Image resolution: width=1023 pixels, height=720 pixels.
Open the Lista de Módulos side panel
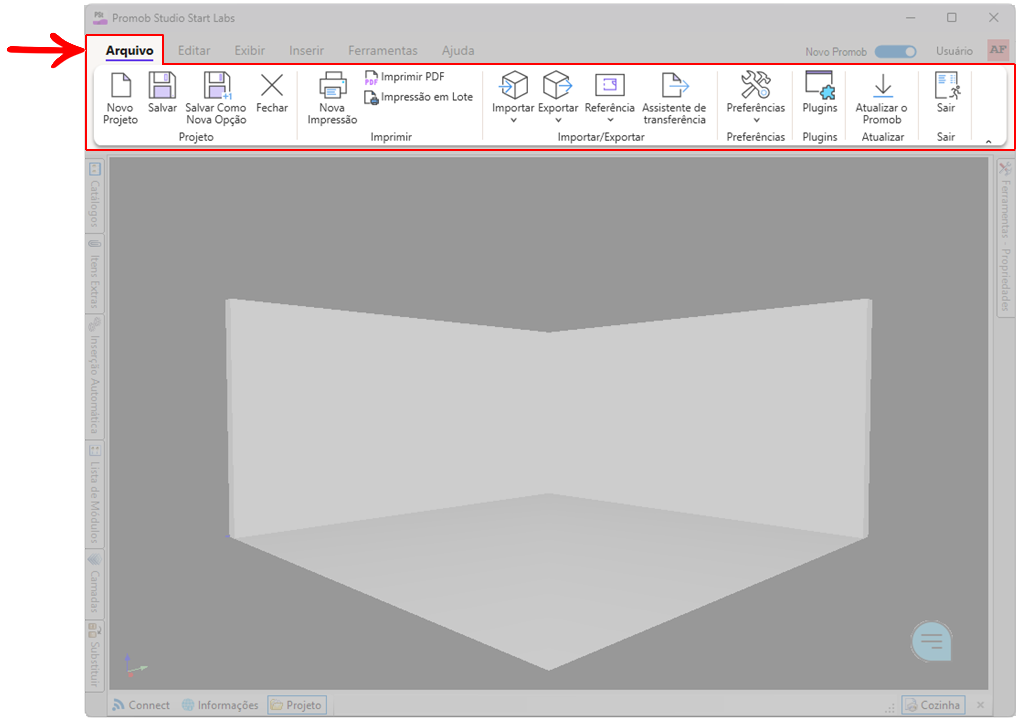pyautogui.click(x=95, y=494)
